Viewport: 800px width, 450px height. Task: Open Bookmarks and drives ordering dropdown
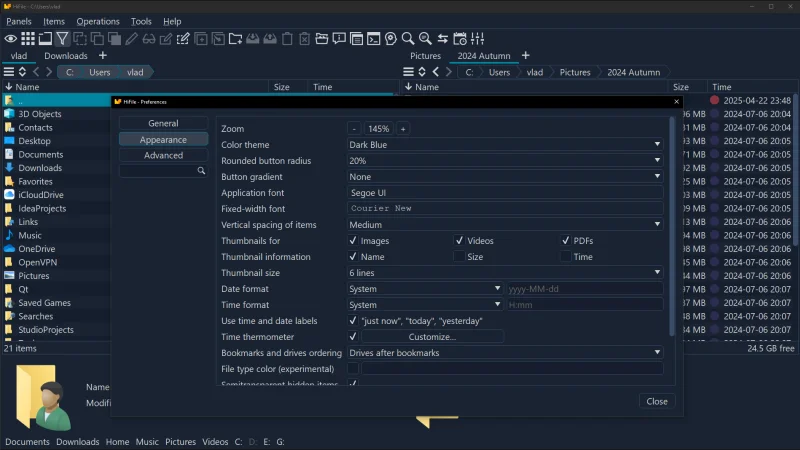click(x=505, y=353)
